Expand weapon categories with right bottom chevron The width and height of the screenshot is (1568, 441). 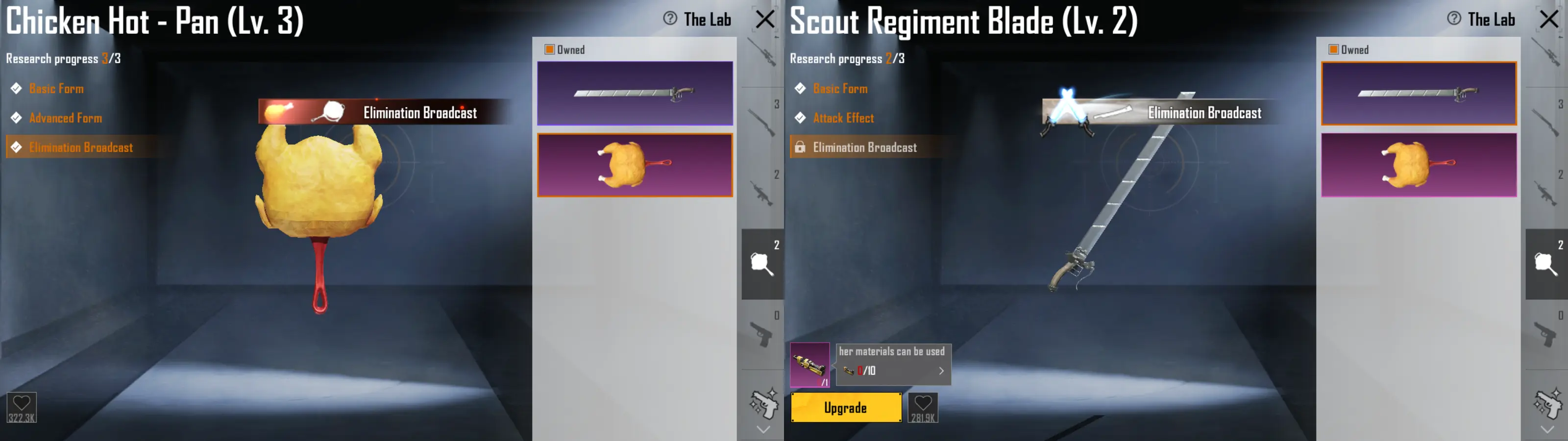coord(1547,429)
